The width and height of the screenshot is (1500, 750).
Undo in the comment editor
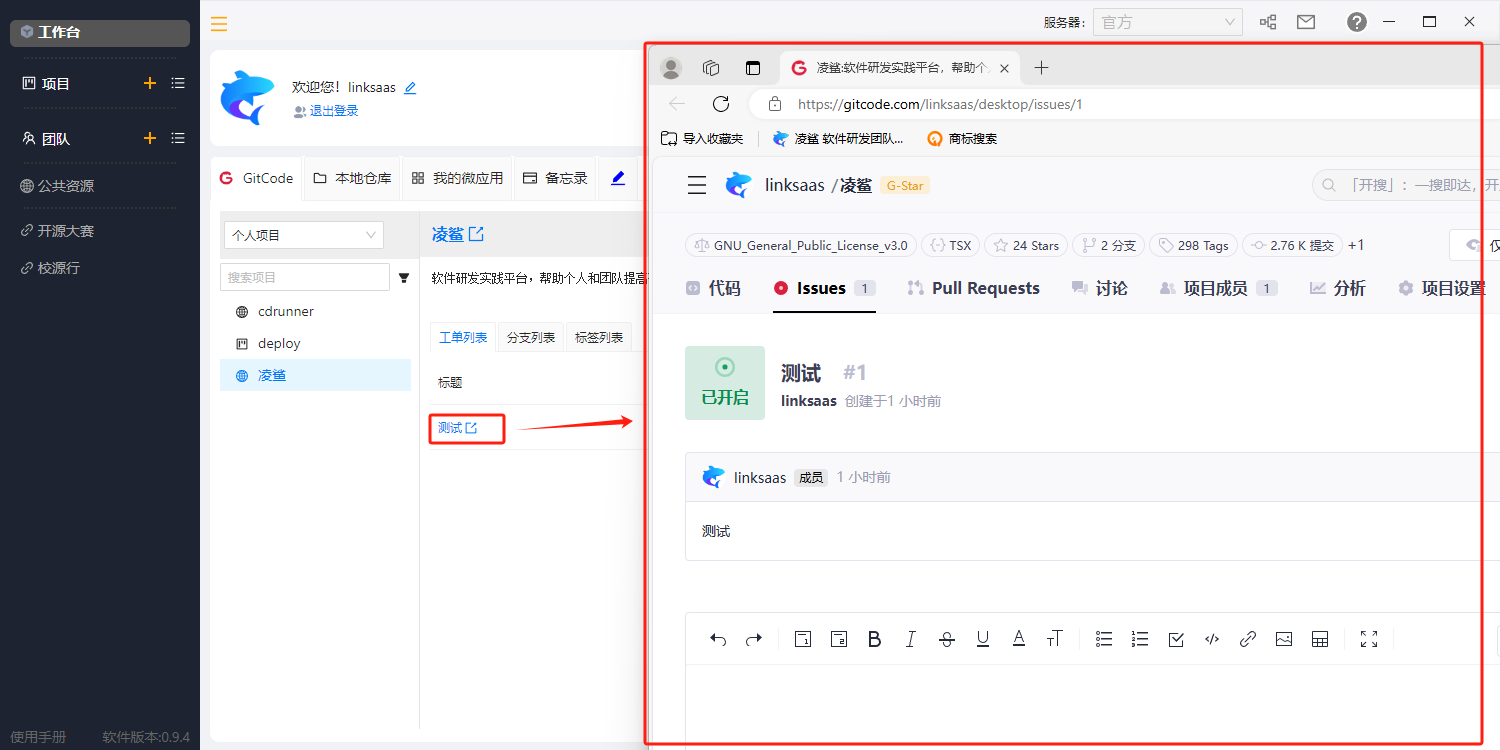[718, 640]
